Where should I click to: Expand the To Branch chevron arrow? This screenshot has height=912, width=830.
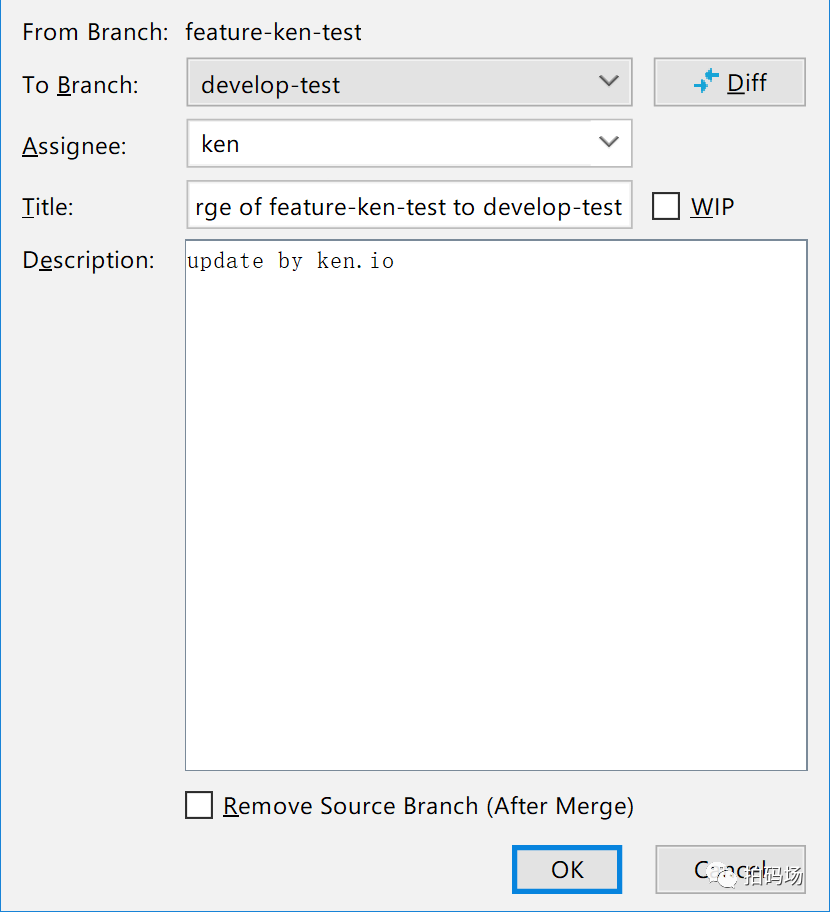pyautogui.click(x=608, y=81)
